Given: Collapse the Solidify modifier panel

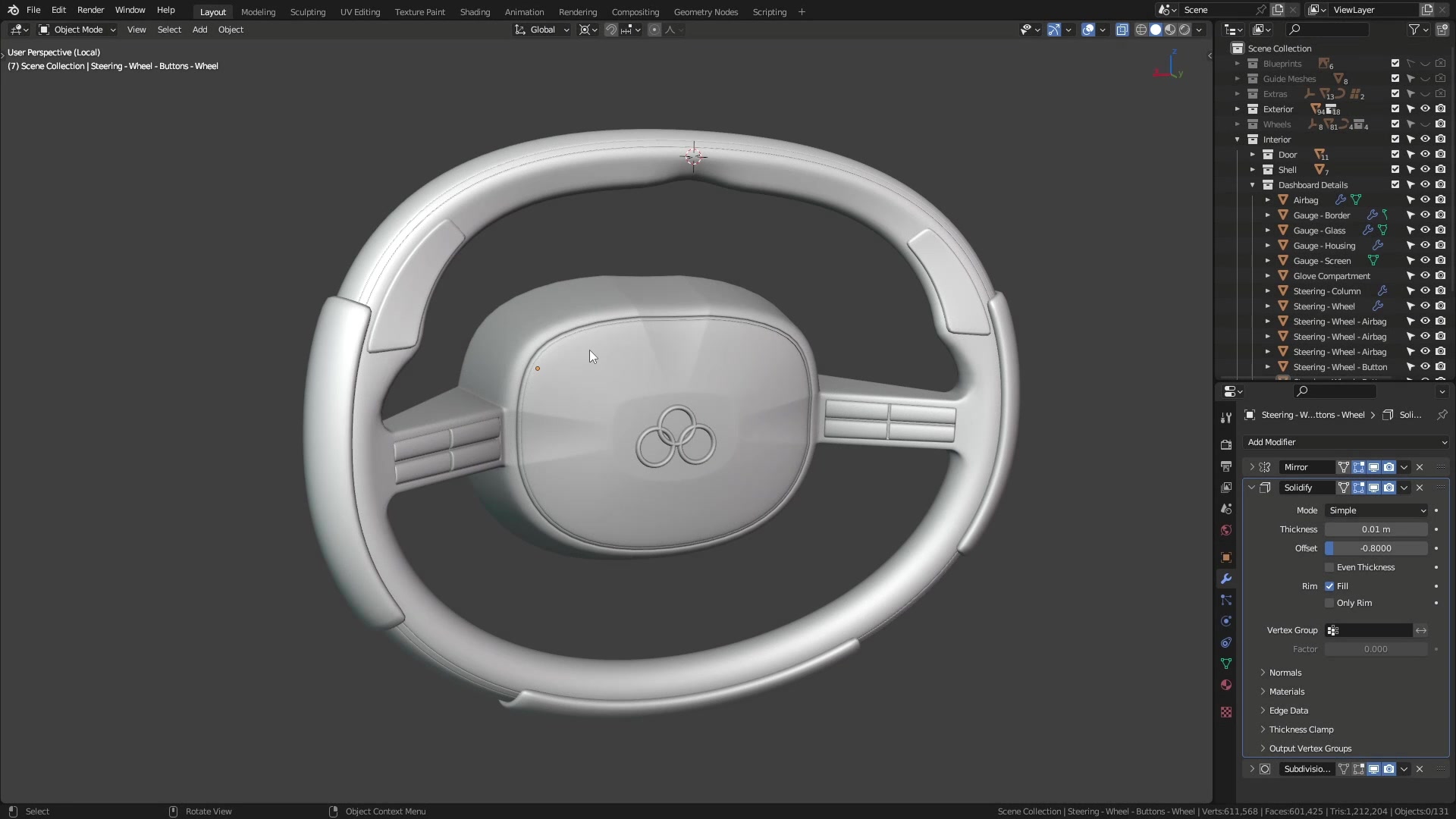Looking at the screenshot, I should tap(1252, 488).
